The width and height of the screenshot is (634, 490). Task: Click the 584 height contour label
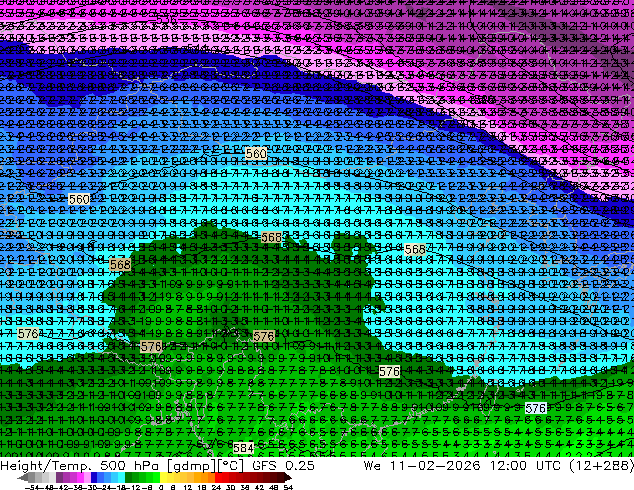pos(243,448)
